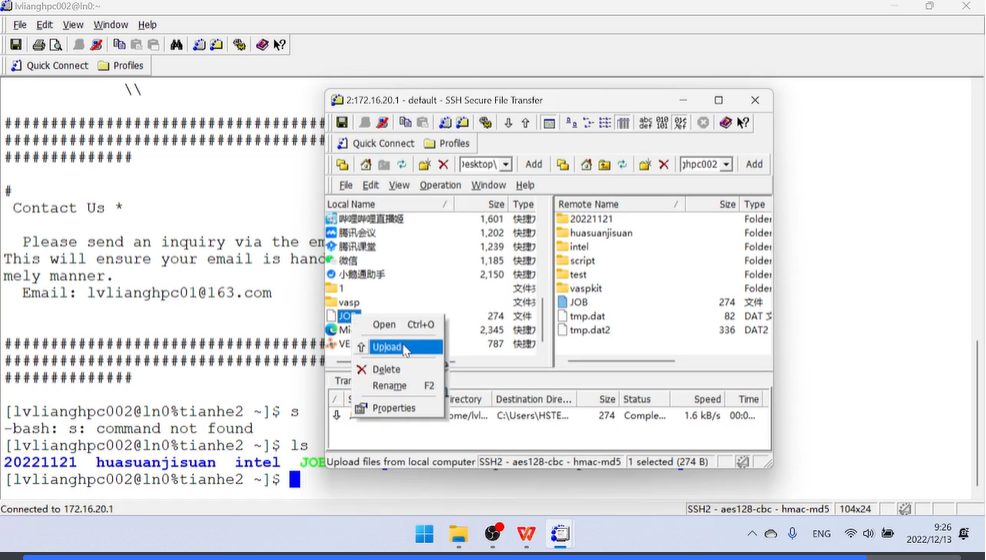This screenshot has height=560, width=986.
Task: Click the red delete X in the remote pane toolbar
Action: 663,165
